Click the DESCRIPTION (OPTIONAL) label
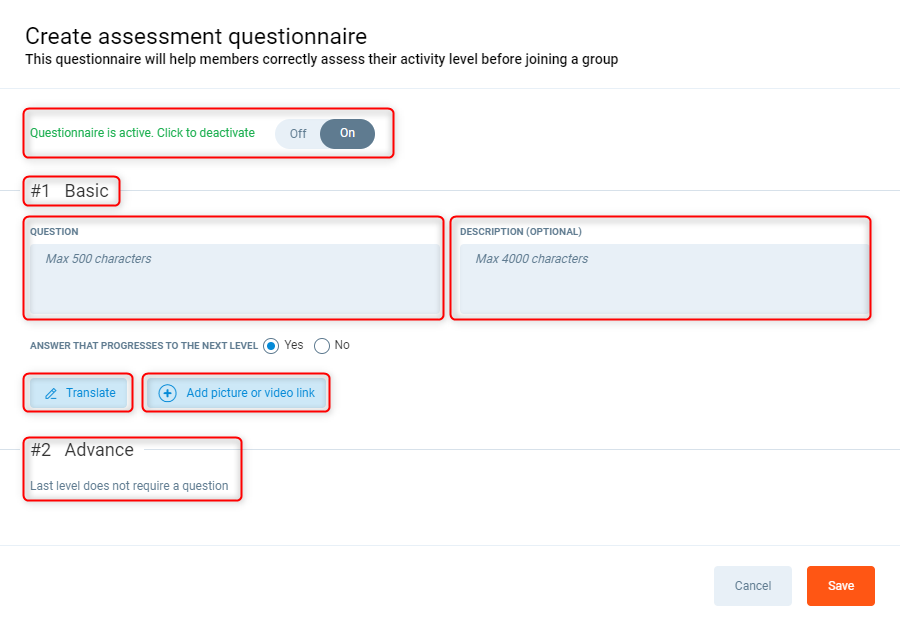This screenshot has width=900, height=631. coord(520,232)
